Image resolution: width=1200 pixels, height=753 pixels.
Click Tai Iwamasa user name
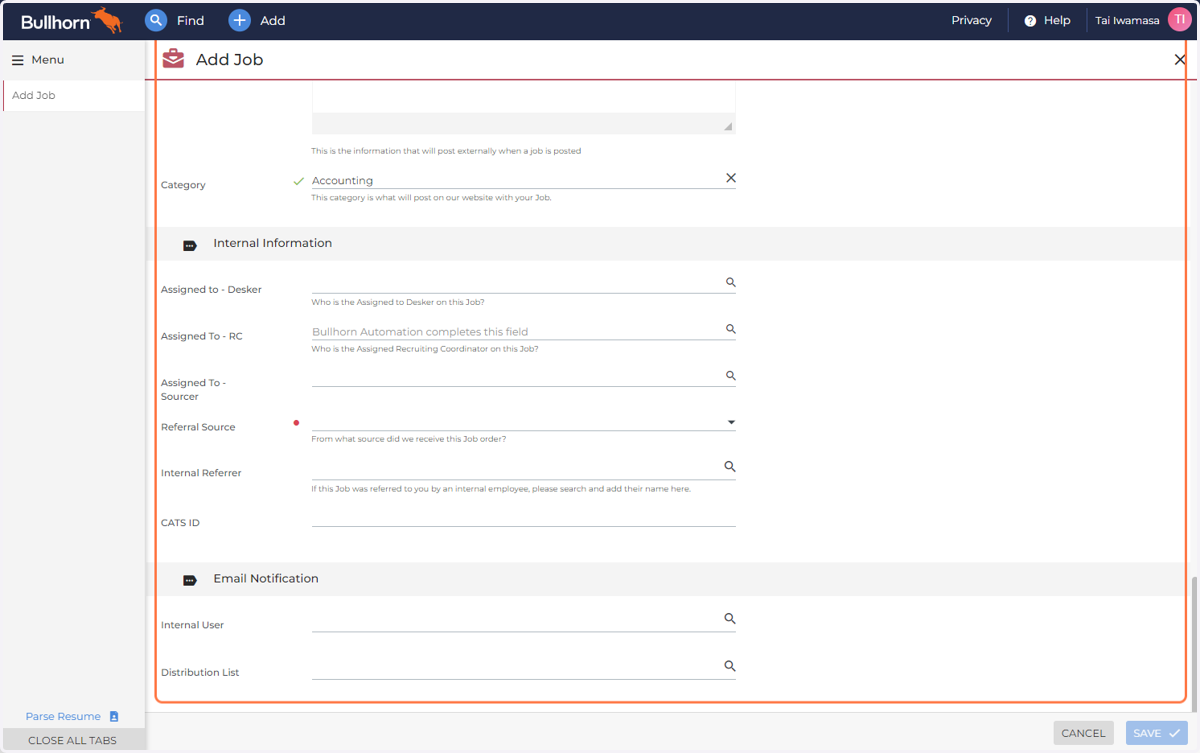1127,20
